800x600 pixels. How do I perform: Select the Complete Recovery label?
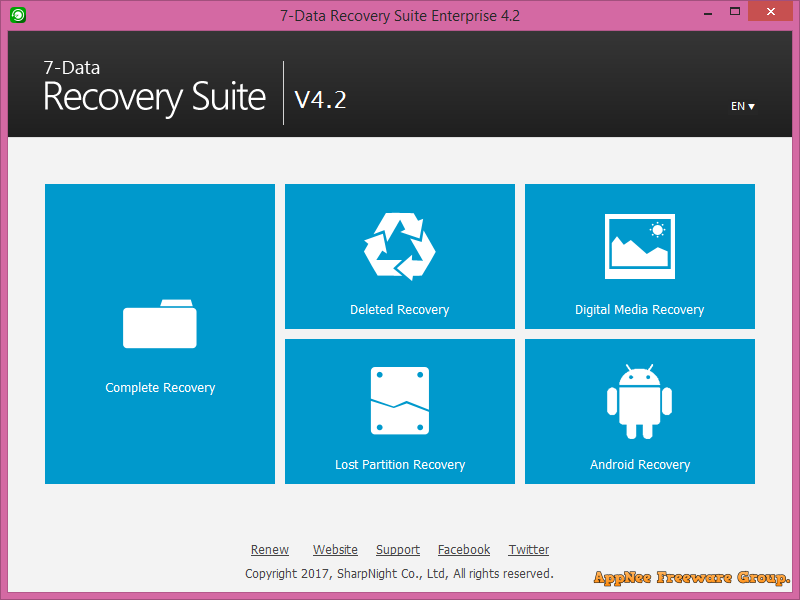coord(160,388)
